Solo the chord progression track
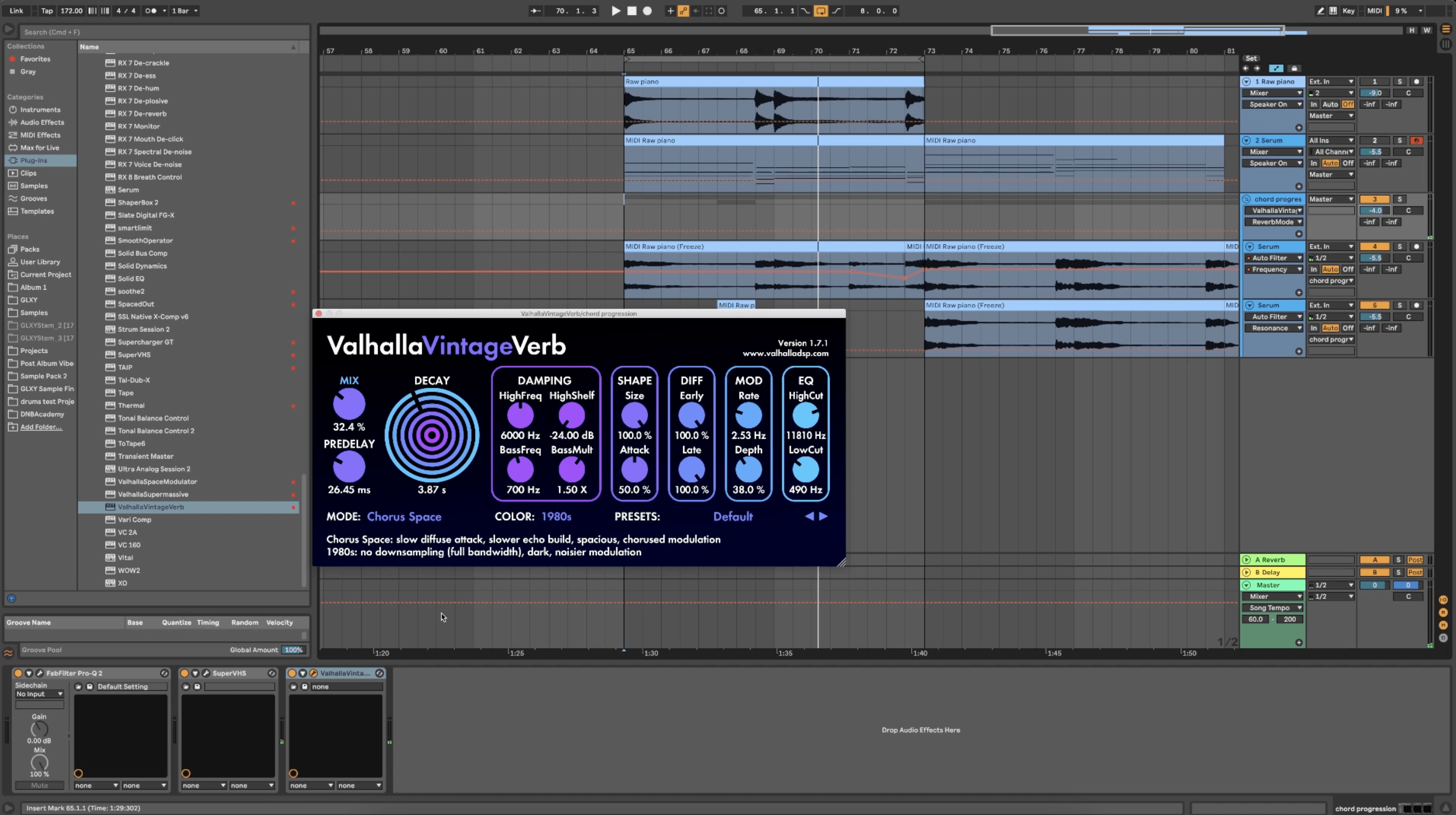 tap(1400, 199)
